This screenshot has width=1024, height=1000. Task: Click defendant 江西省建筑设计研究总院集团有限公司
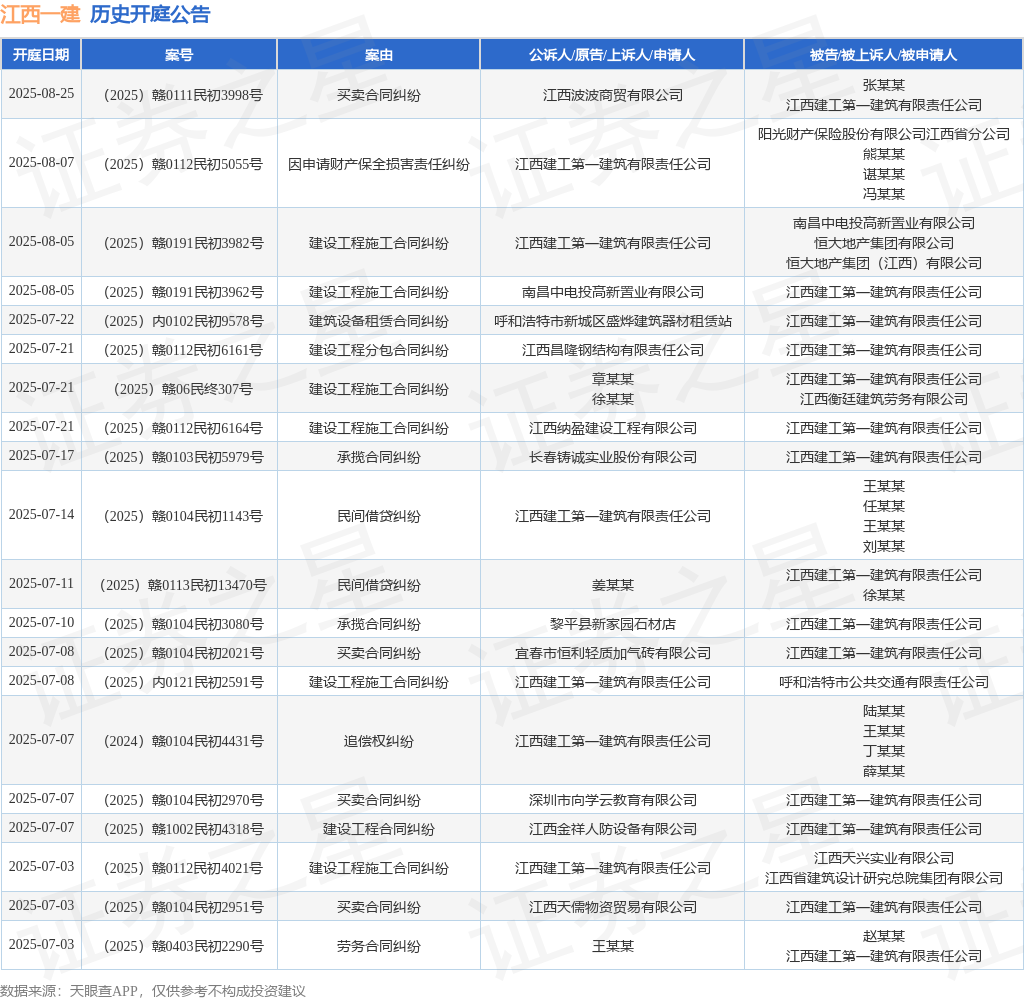click(x=884, y=879)
